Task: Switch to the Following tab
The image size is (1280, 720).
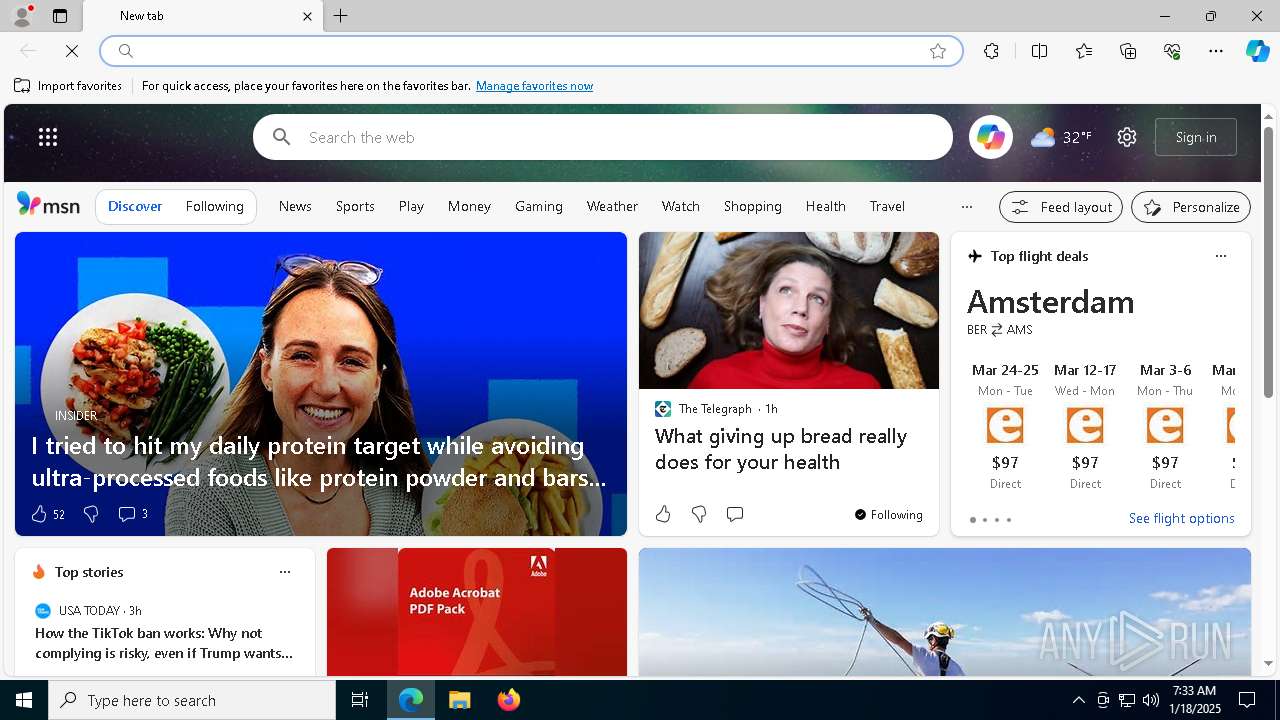Action: [x=214, y=206]
